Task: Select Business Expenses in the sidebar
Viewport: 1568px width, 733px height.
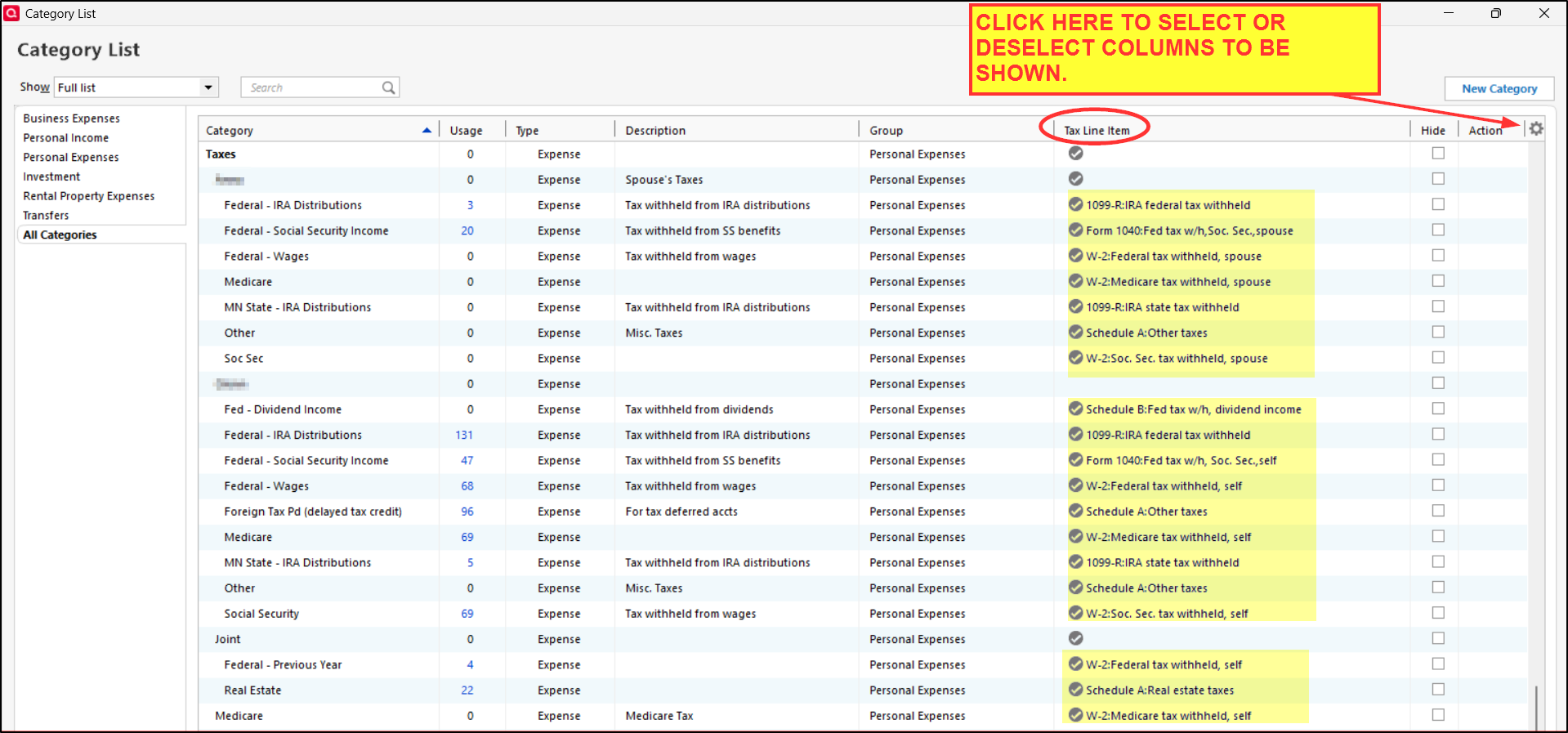Action: click(71, 118)
